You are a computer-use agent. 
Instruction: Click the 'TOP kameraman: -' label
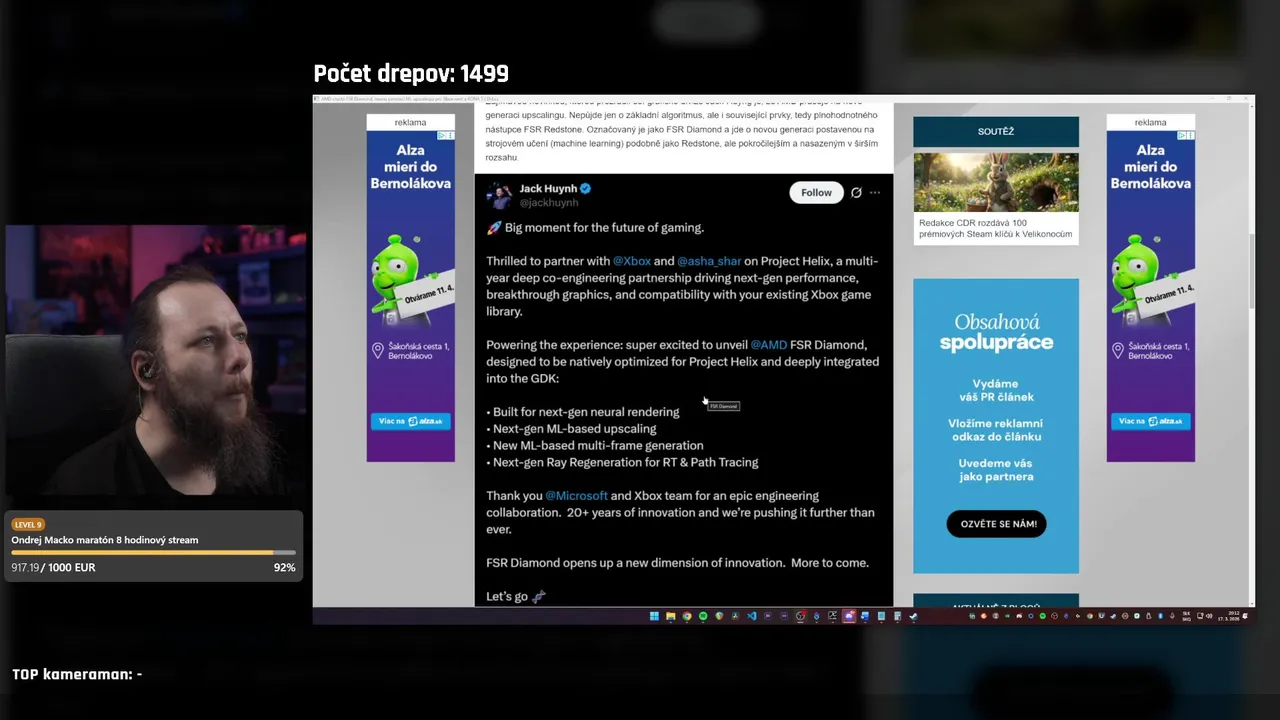(77, 674)
